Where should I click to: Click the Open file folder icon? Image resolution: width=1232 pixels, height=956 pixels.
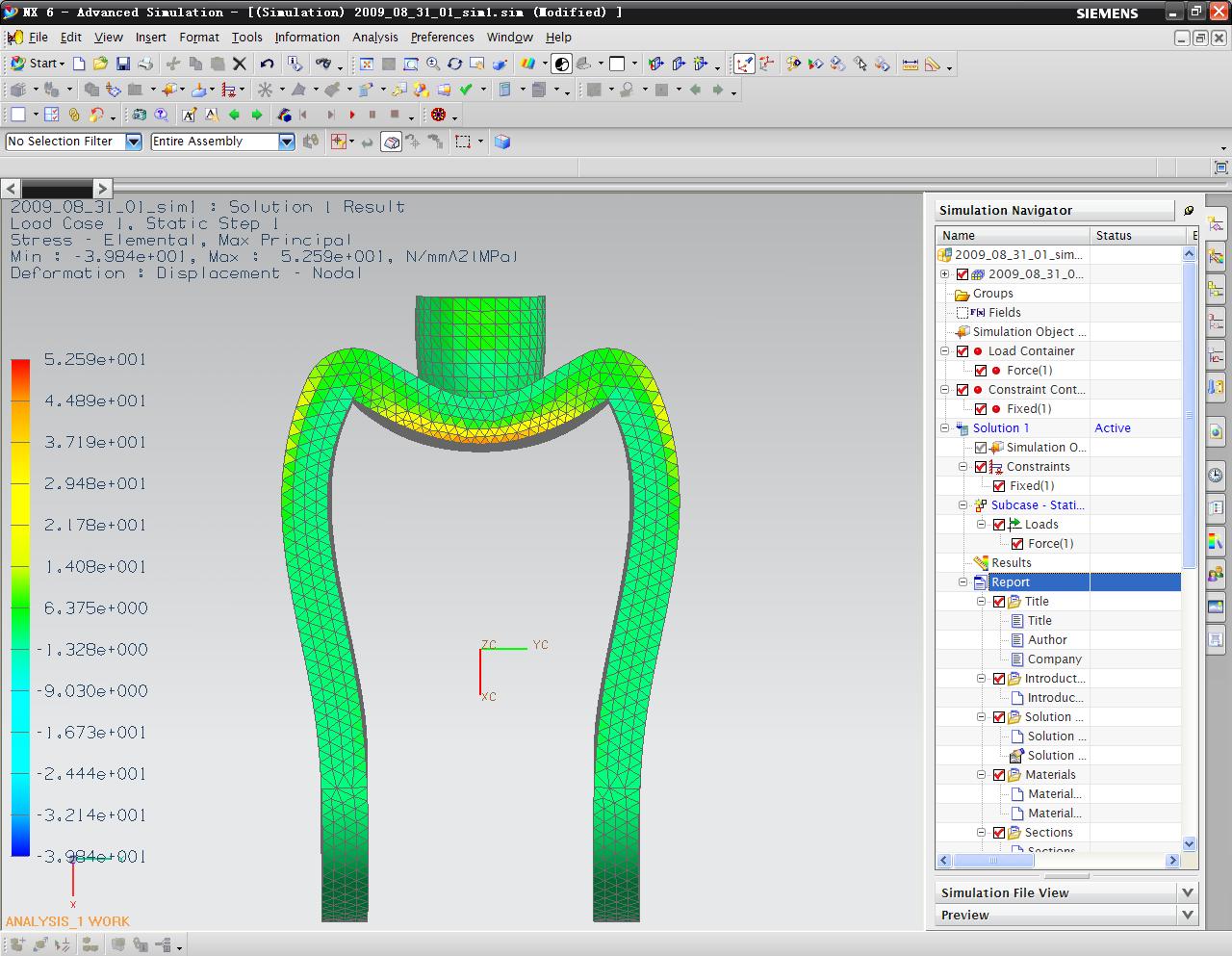click(x=100, y=64)
